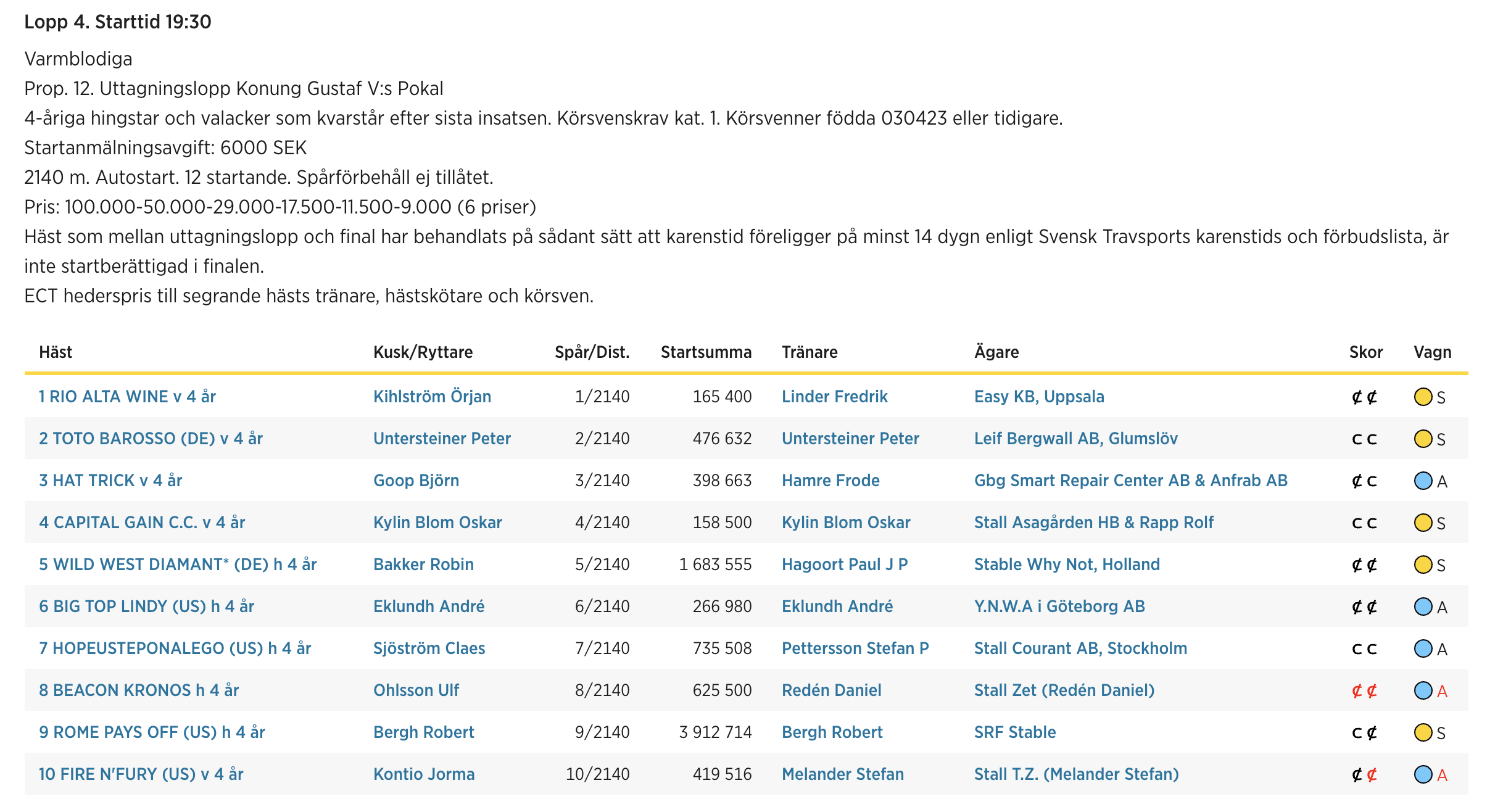Screen dimensions: 1503x812
Task: Open trainer Redén Daniel's page
Action: [x=831, y=690]
